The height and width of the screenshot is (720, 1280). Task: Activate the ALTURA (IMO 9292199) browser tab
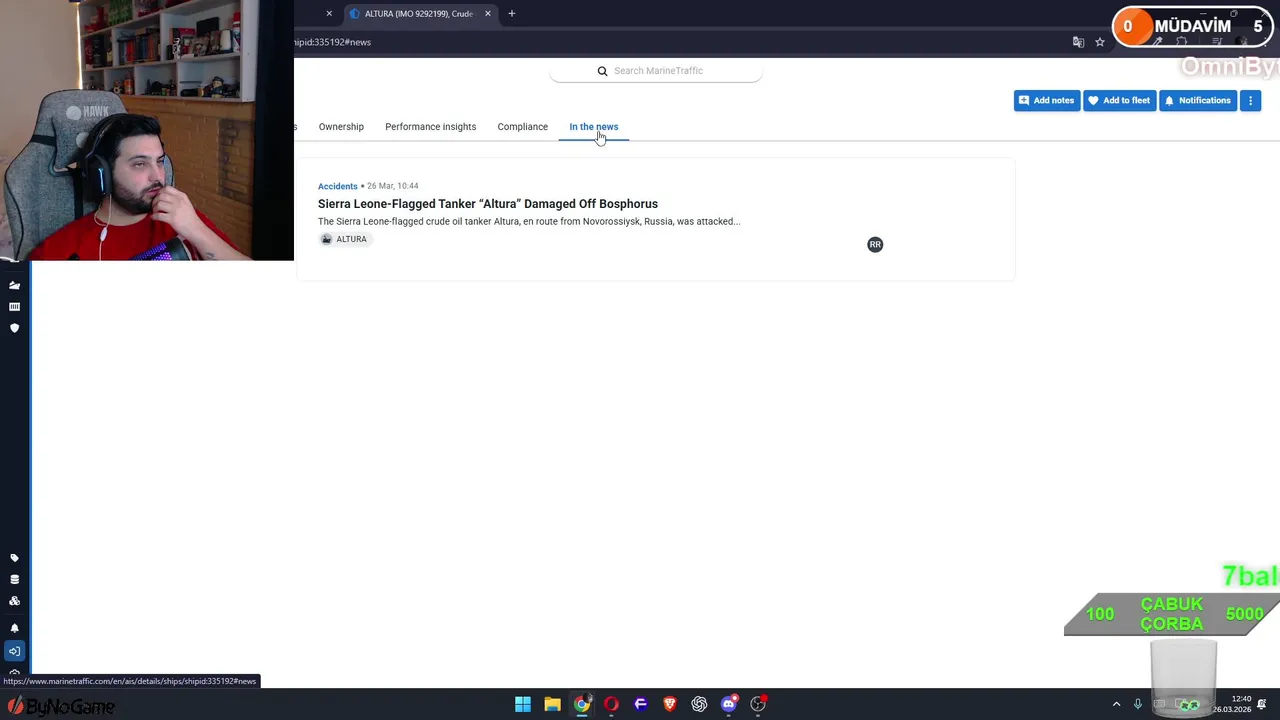[x=418, y=14]
